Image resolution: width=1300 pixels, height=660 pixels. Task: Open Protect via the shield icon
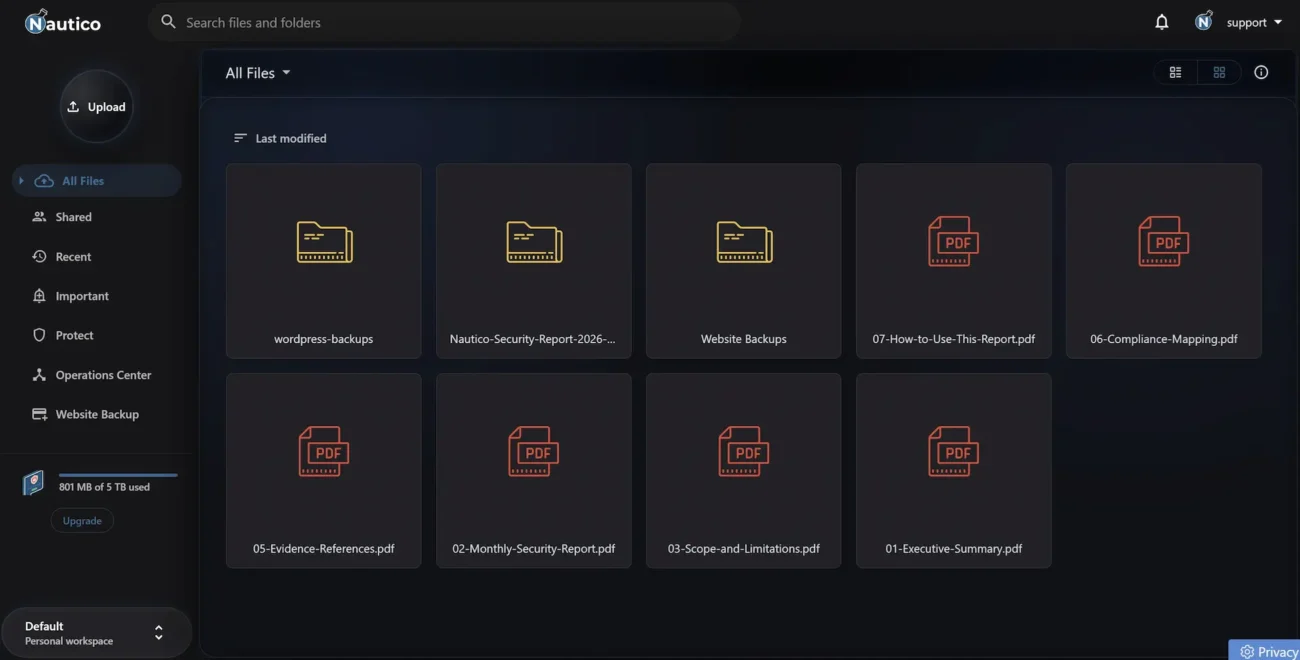[x=37, y=335]
